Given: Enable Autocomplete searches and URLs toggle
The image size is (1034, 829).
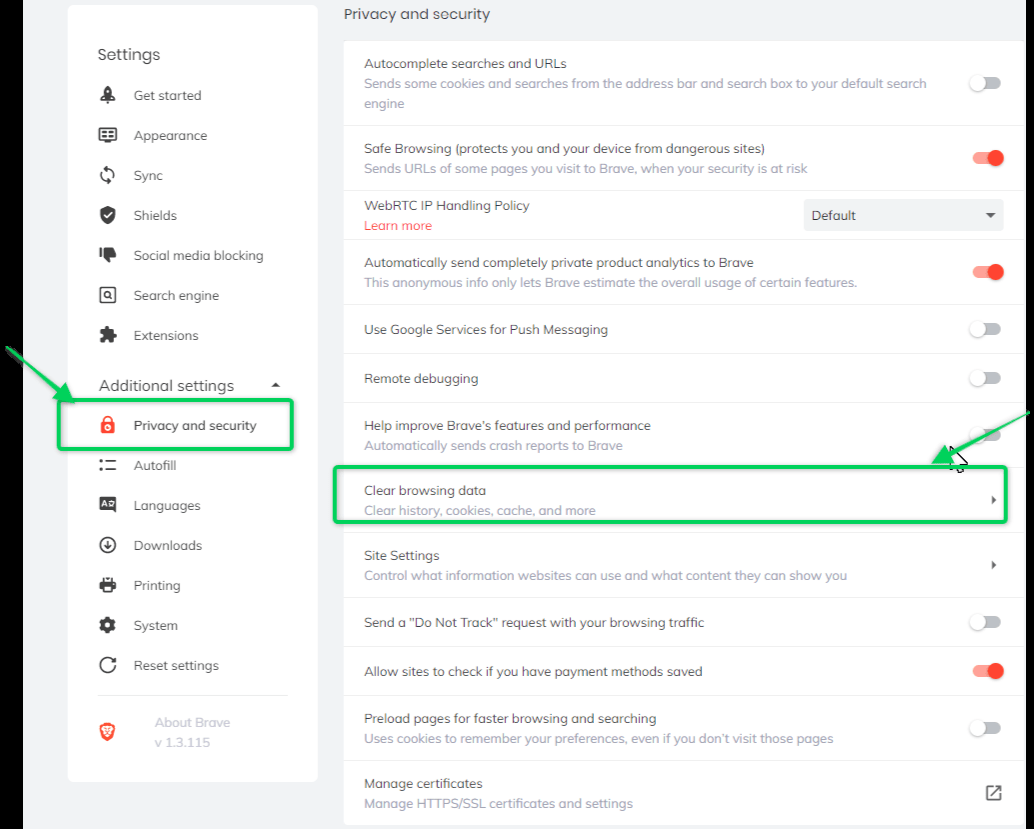Looking at the screenshot, I should point(985,83).
